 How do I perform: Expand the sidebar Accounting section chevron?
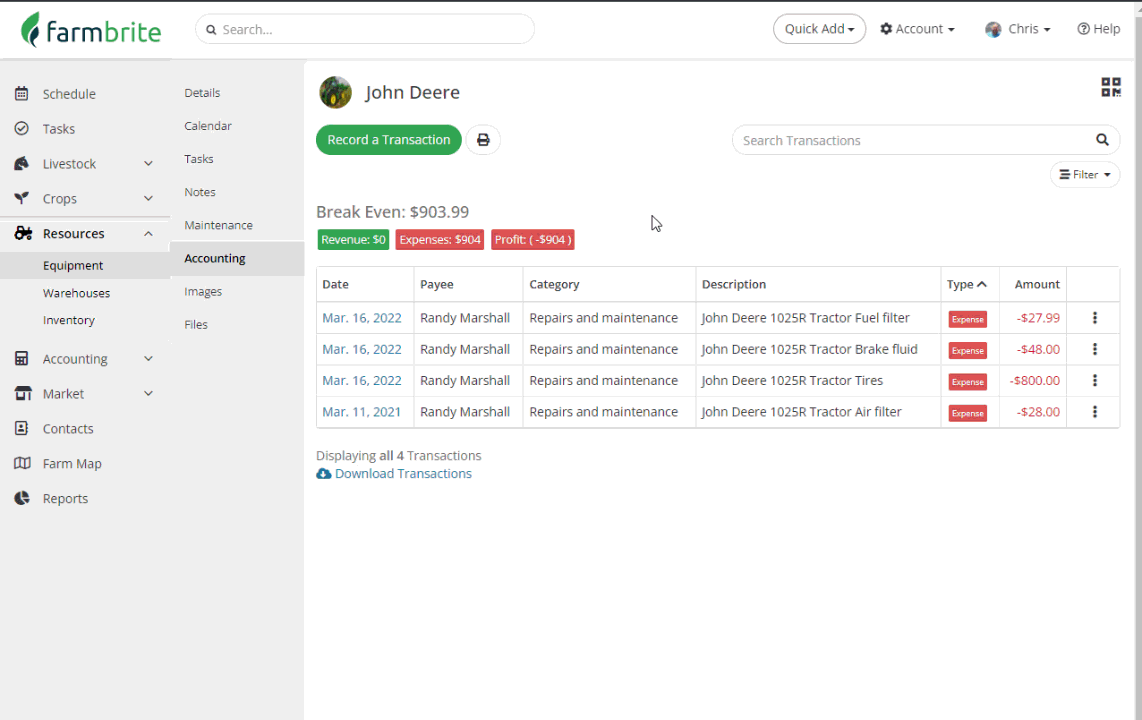pos(148,359)
